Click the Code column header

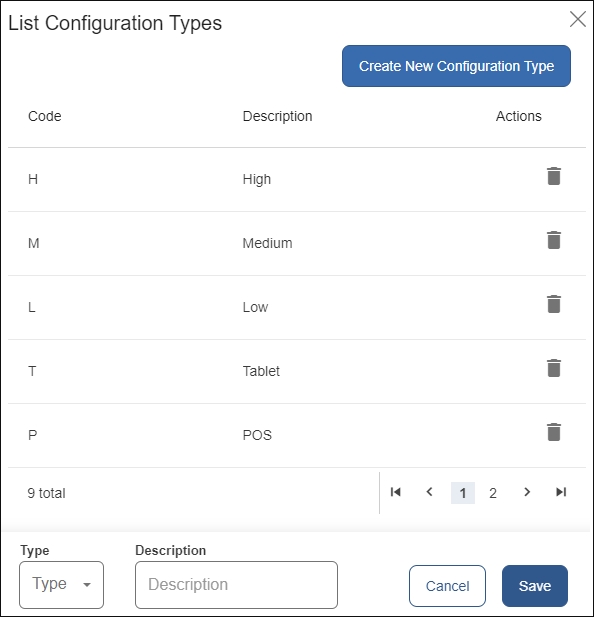coord(45,116)
